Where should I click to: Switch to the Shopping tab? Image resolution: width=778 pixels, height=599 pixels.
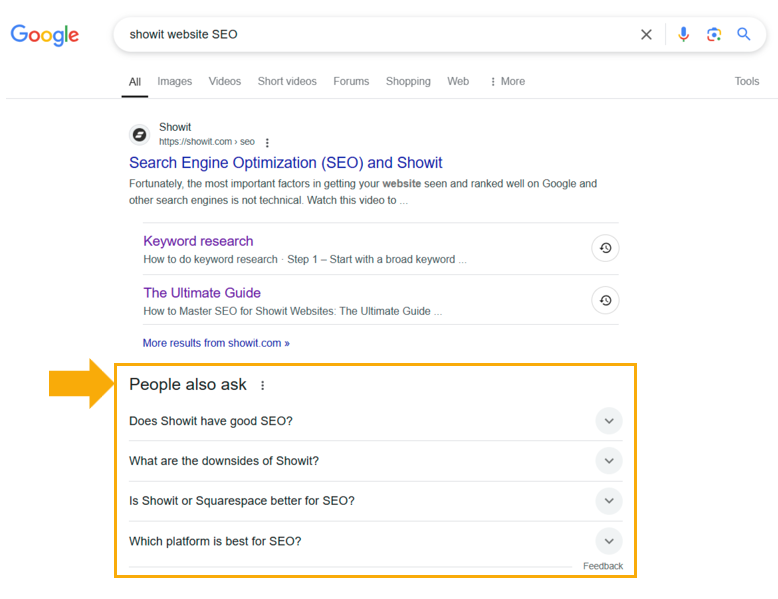(408, 81)
